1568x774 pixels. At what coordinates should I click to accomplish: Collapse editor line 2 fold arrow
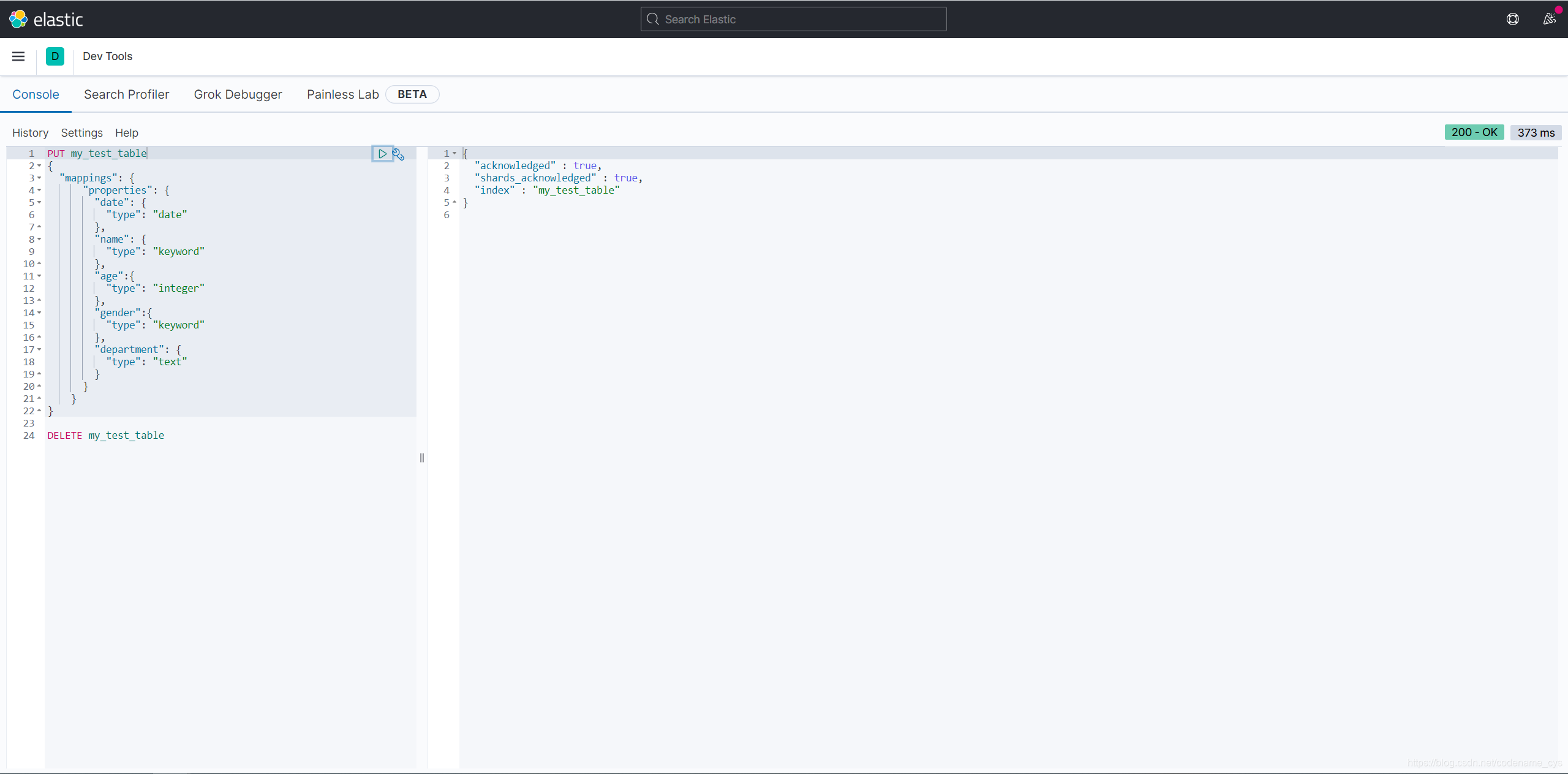click(39, 165)
